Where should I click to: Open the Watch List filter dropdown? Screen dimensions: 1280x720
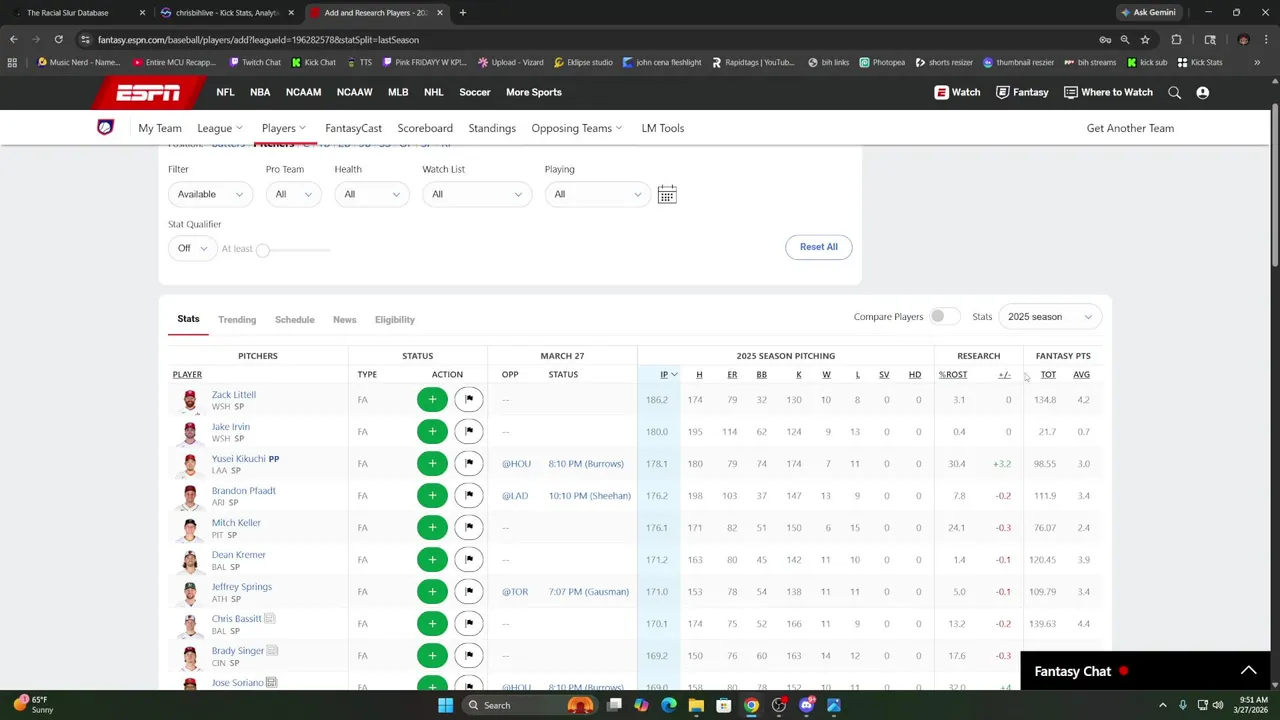[x=477, y=194]
